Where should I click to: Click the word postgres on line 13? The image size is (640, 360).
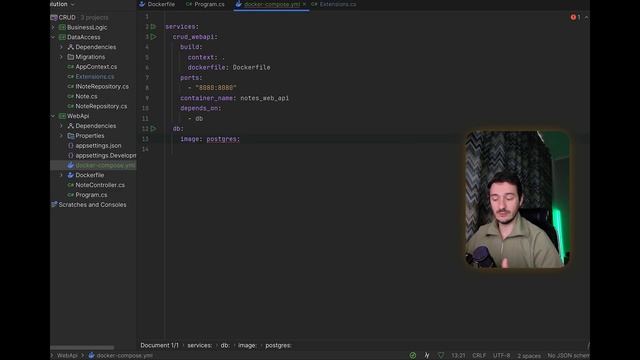coord(222,139)
